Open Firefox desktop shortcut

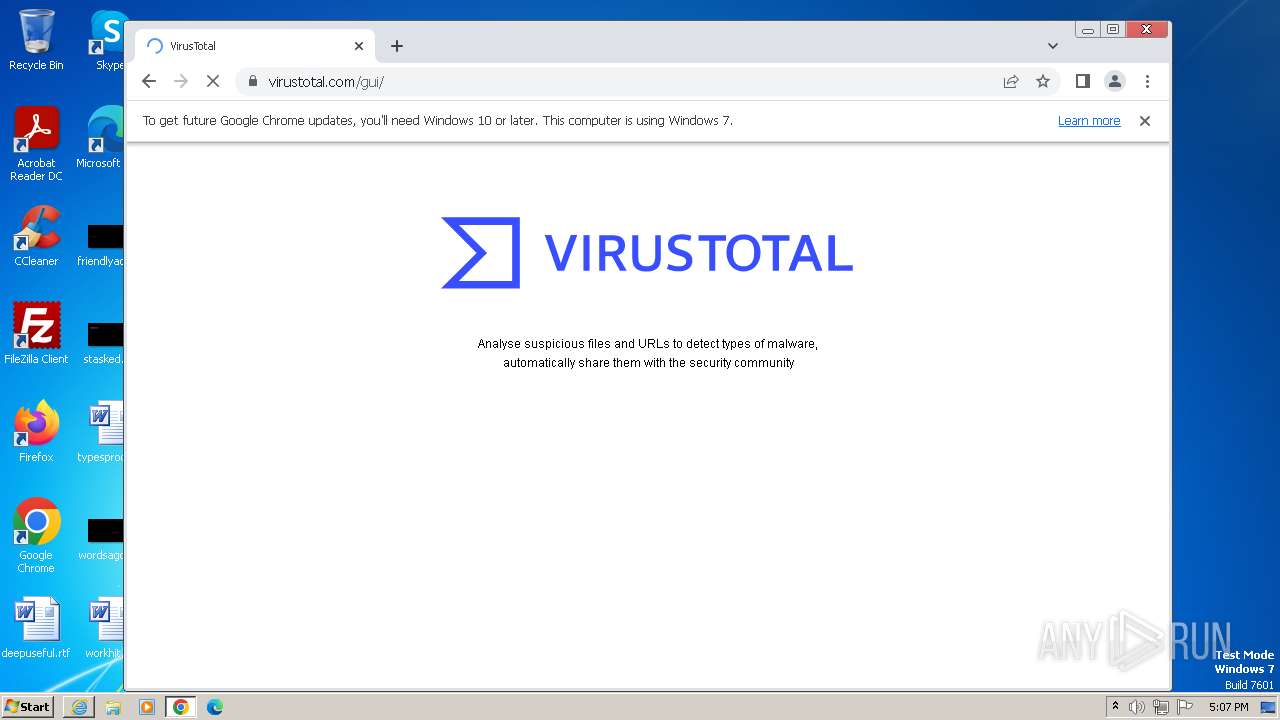[36, 432]
